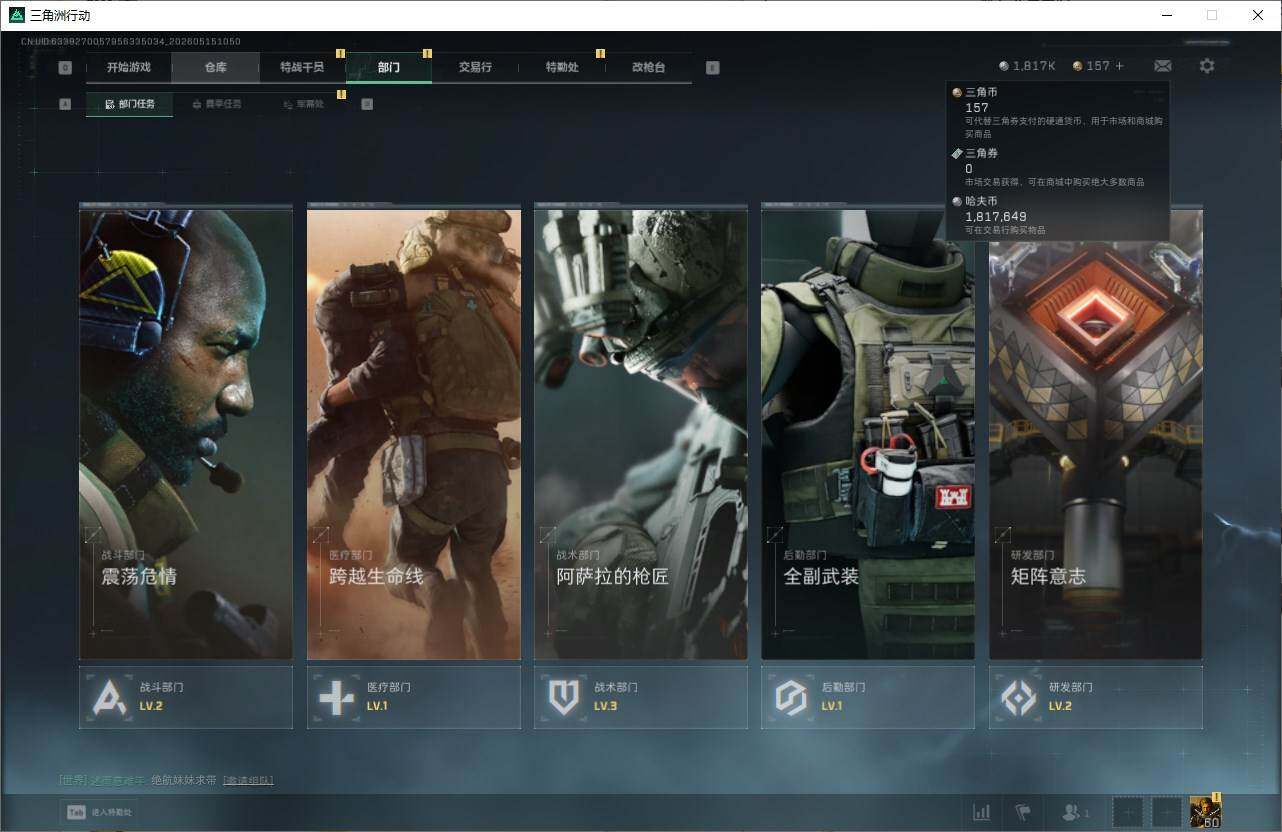Click the 研发部门 LV.2 button
Screen dimensions: 1282x832
pos(1096,697)
